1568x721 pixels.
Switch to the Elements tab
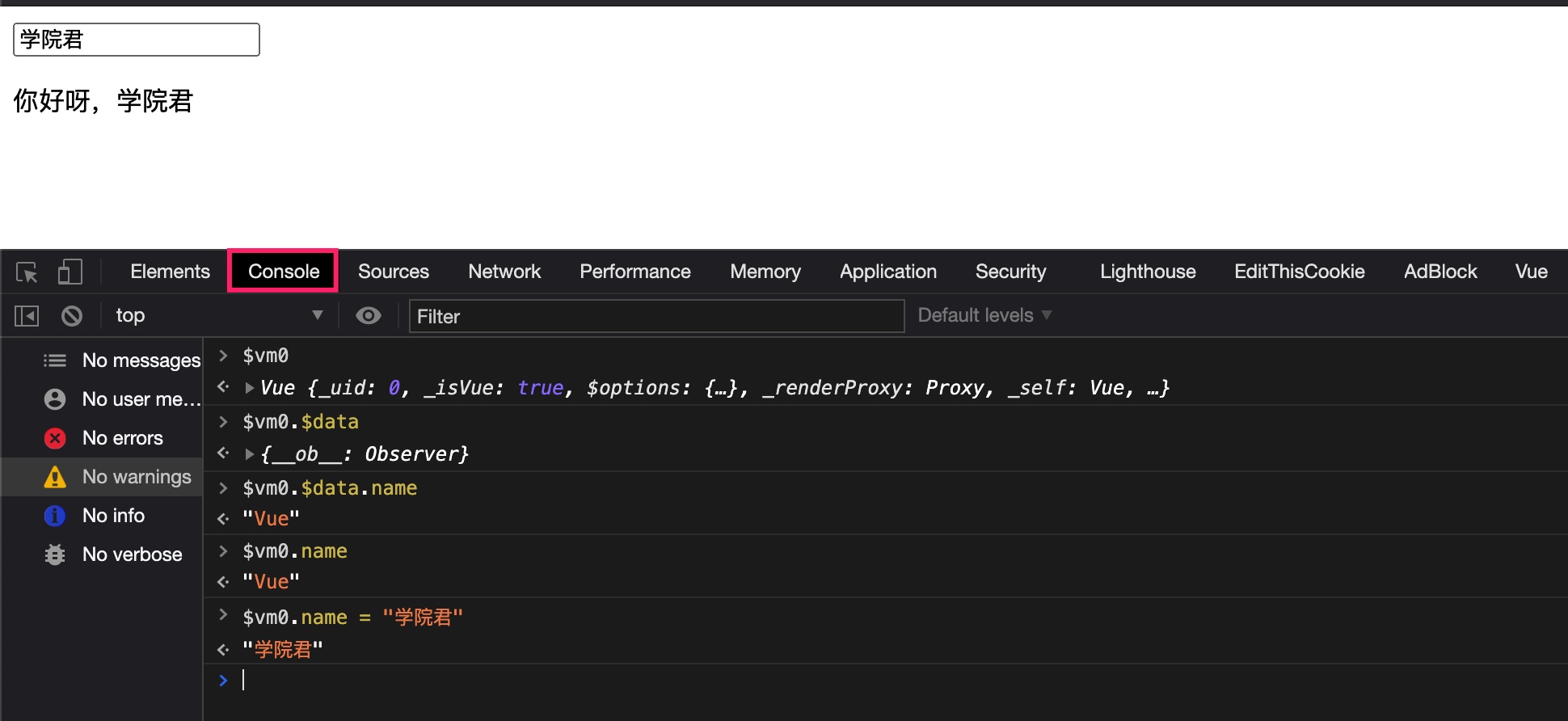(170, 272)
